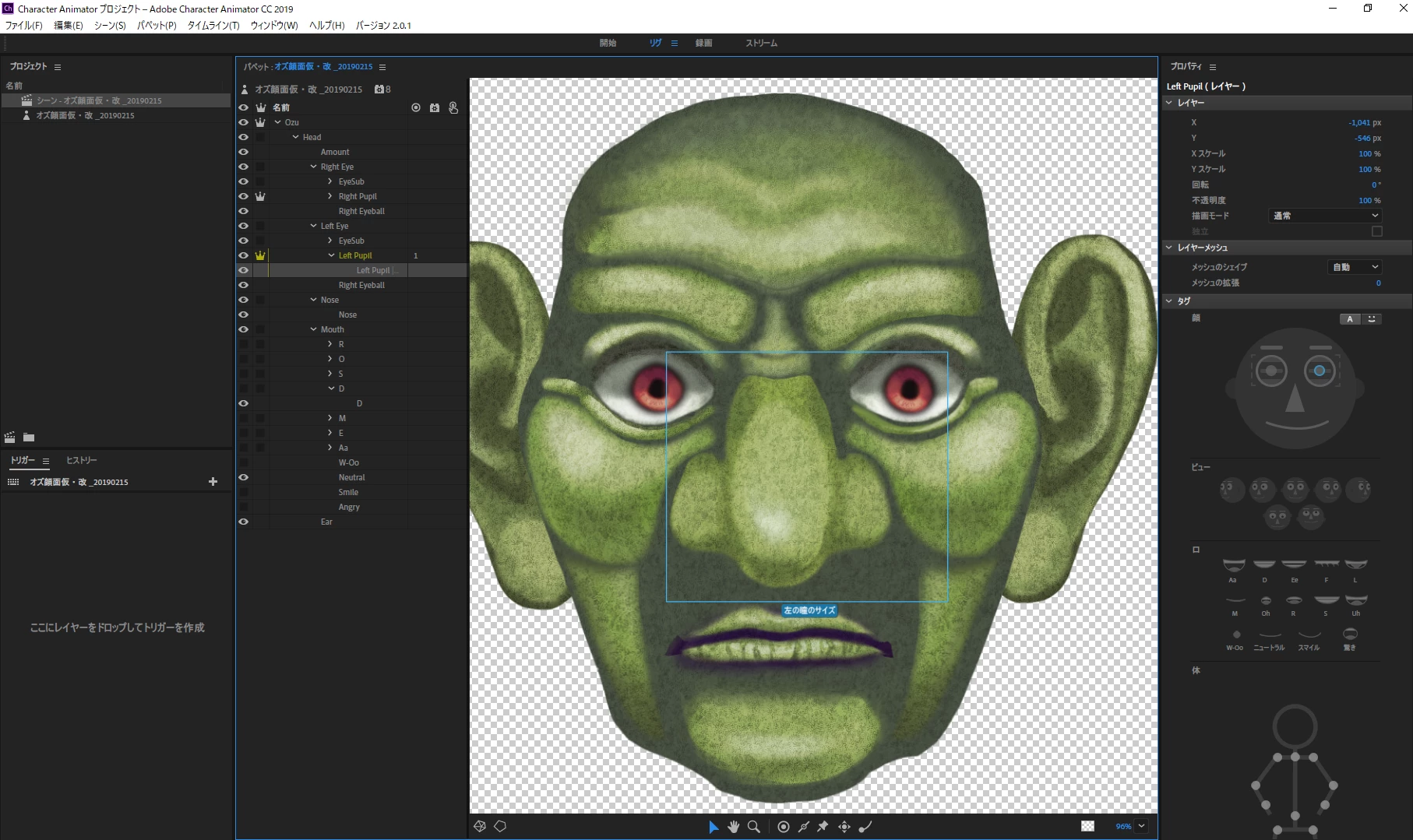Select the Dangle tool

pyautogui.click(x=865, y=827)
